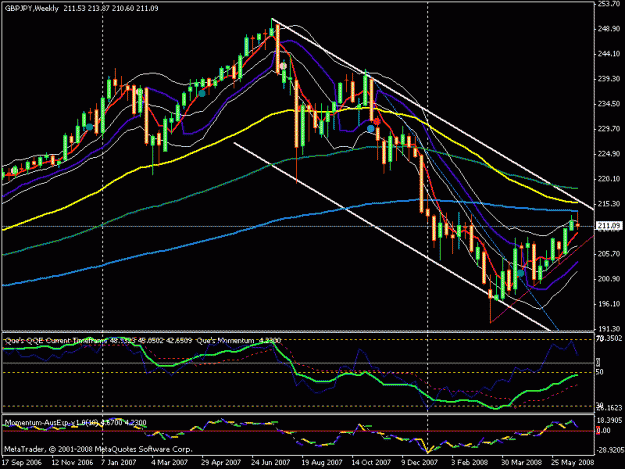Click the price label 234.50
Screen dimensions: 625x469
point(609,104)
